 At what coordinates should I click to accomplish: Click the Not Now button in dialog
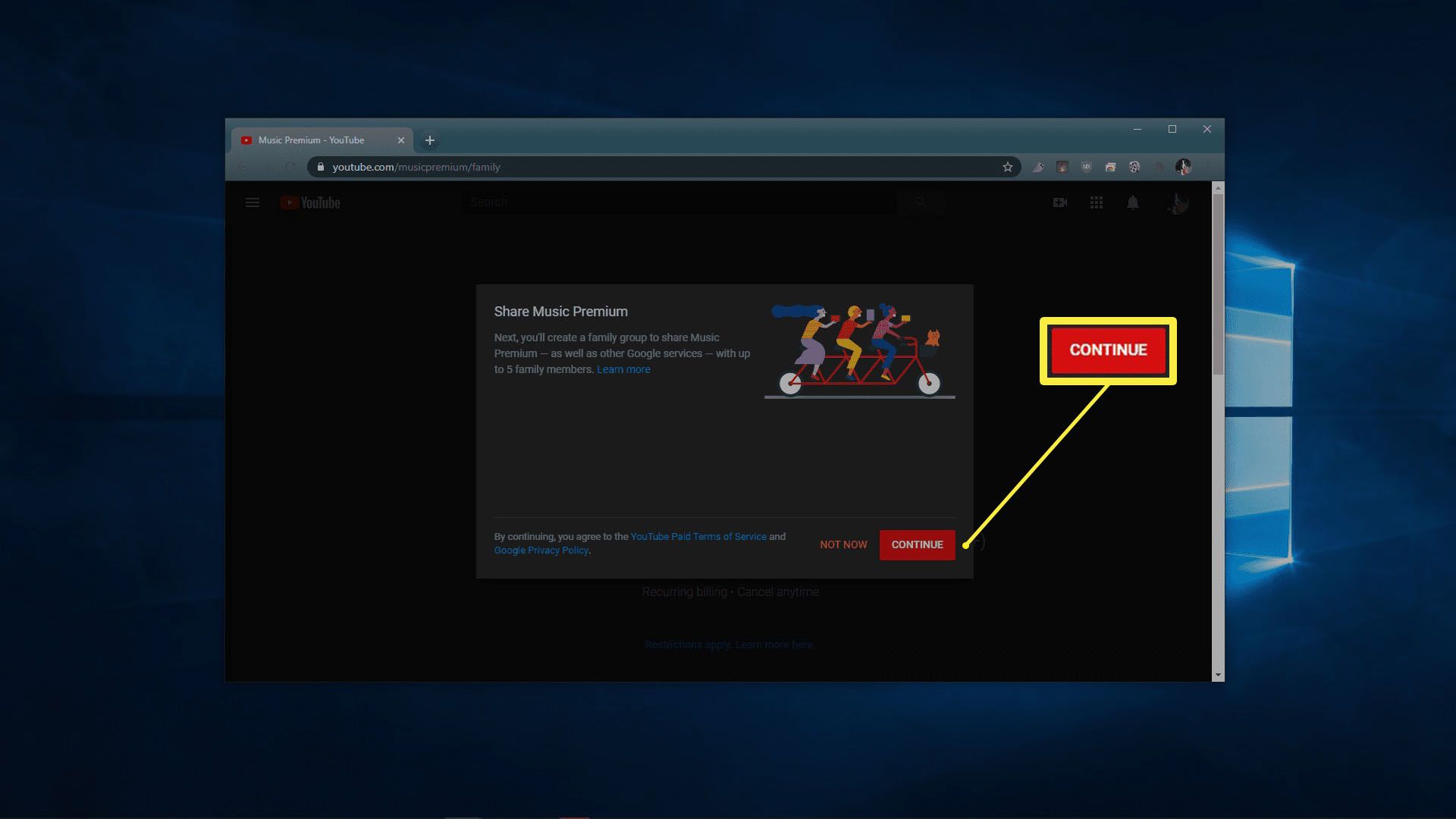pos(843,544)
